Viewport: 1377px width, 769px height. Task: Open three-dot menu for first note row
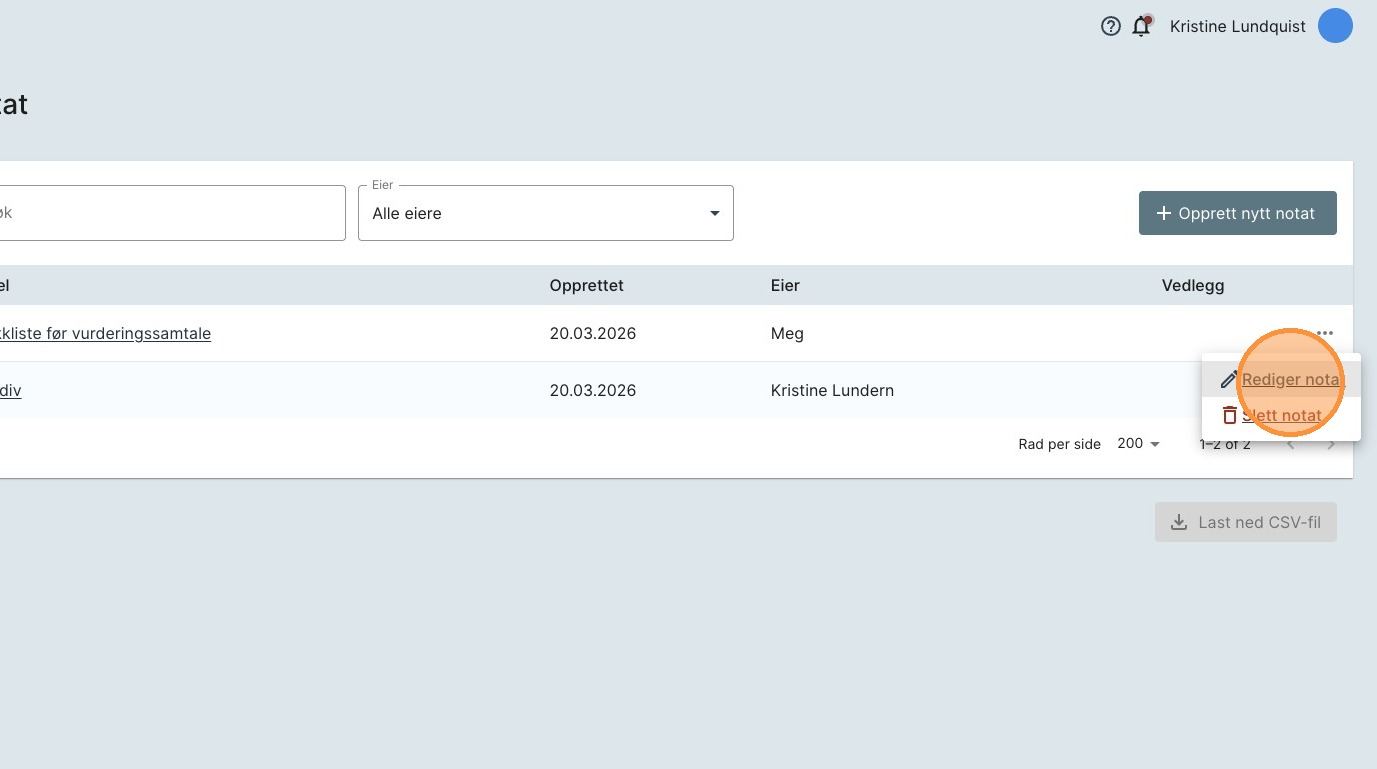coord(1325,334)
